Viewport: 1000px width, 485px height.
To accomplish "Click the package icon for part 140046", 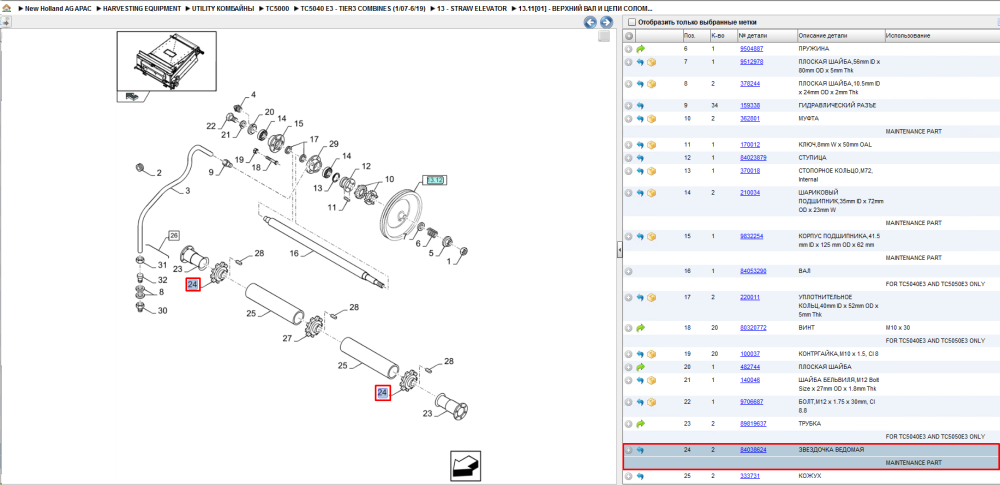I will 651,380.
